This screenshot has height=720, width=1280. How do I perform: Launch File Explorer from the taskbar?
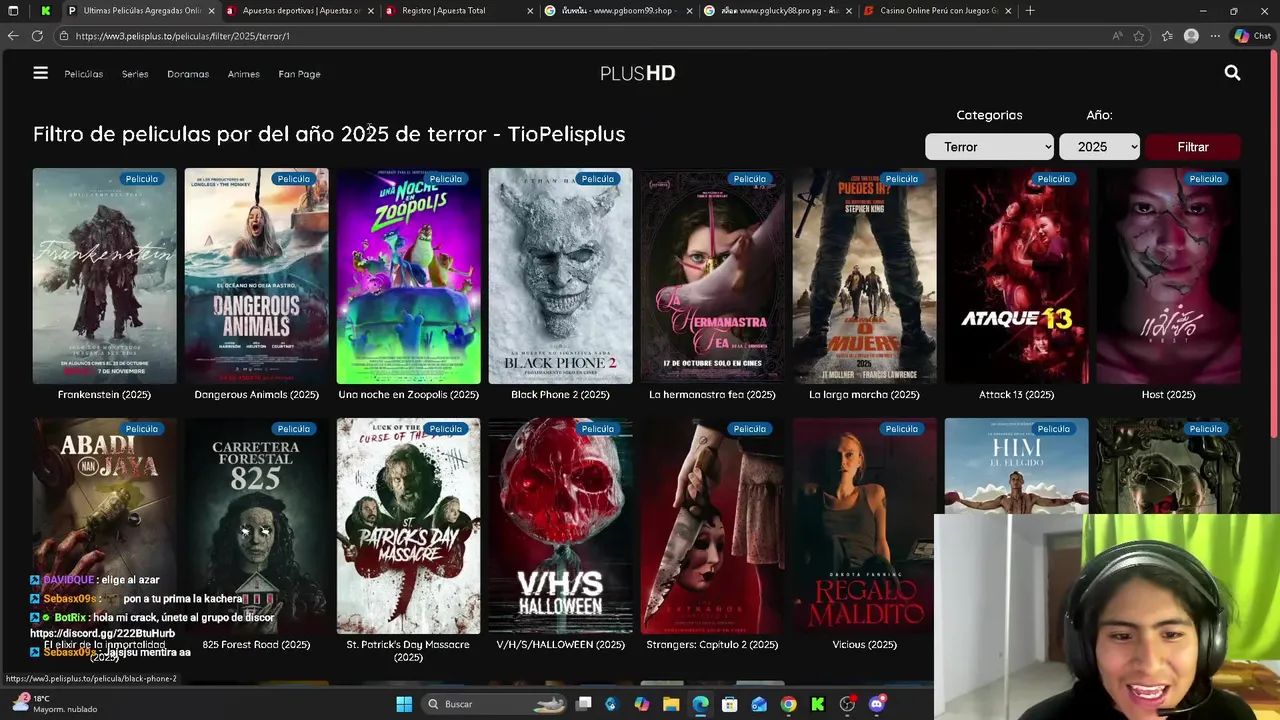pos(671,704)
